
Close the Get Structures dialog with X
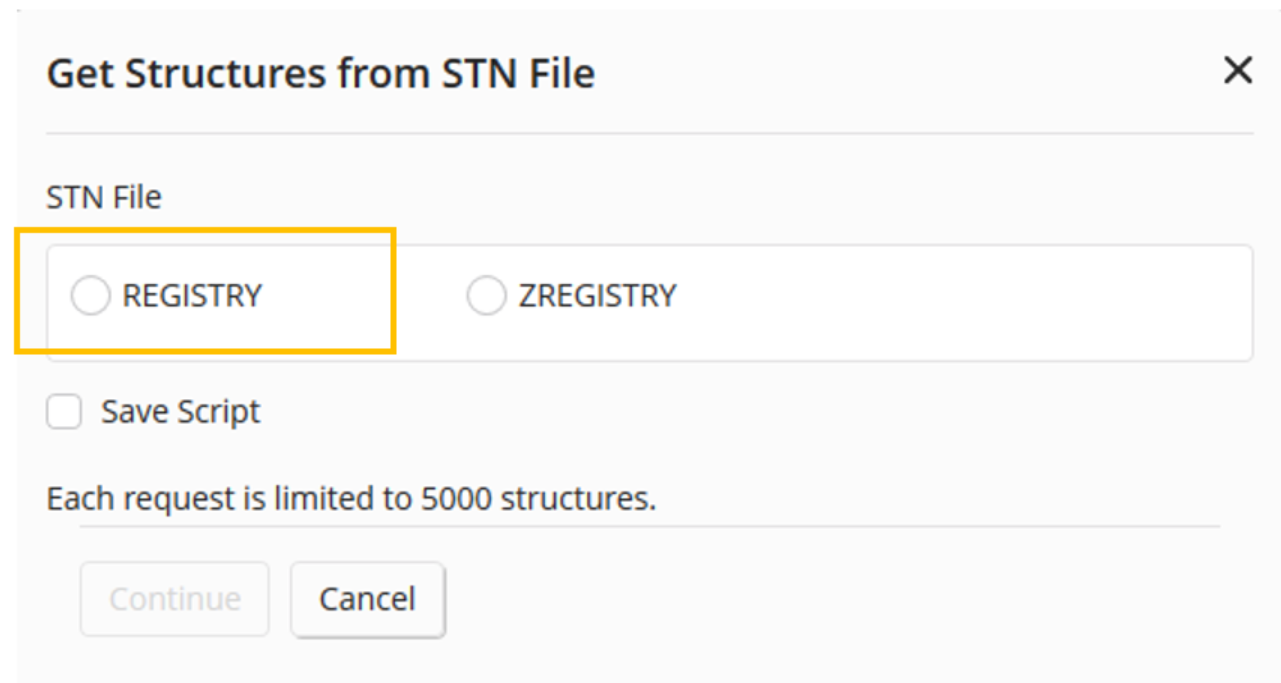coord(1238,71)
